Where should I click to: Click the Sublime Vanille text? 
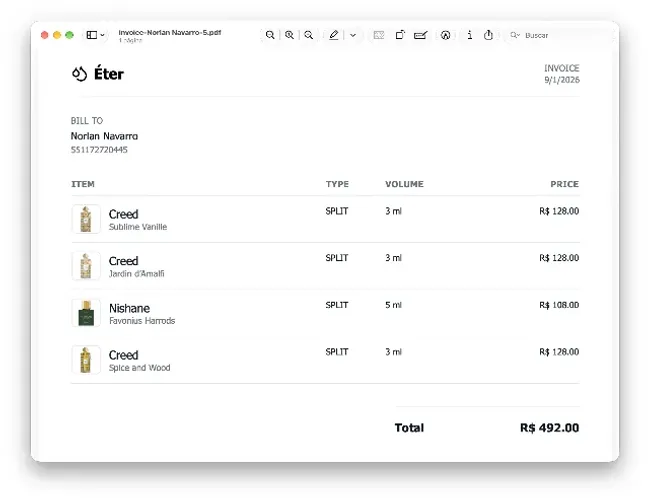coord(138,227)
